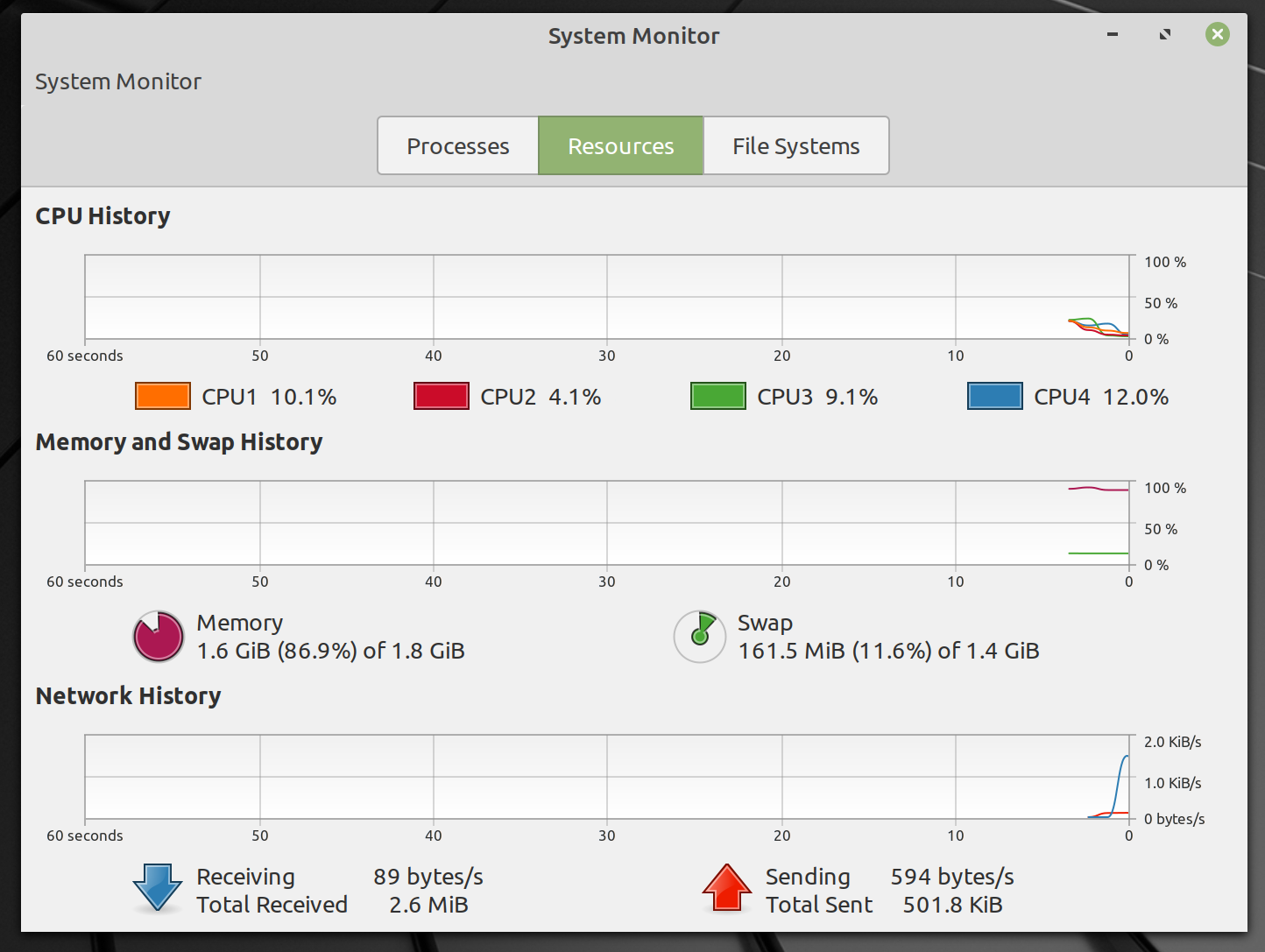This screenshot has height=952, width=1265.
Task: Click the Swap usage pie chart icon
Action: [x=699, y=637]
